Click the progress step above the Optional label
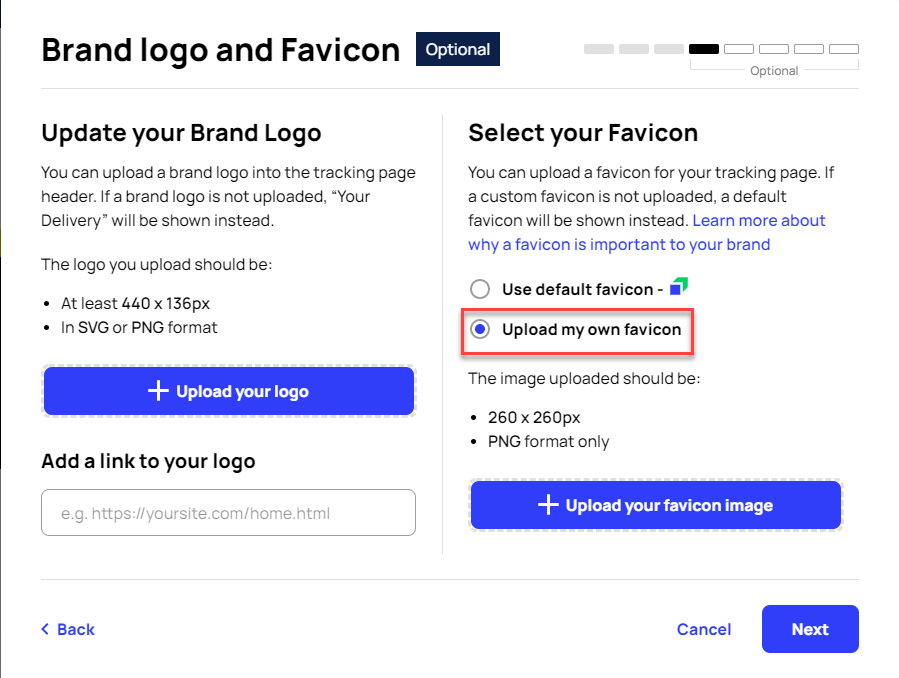The height and width of the screenshot is (678, 899). click(x=774, y=48)
